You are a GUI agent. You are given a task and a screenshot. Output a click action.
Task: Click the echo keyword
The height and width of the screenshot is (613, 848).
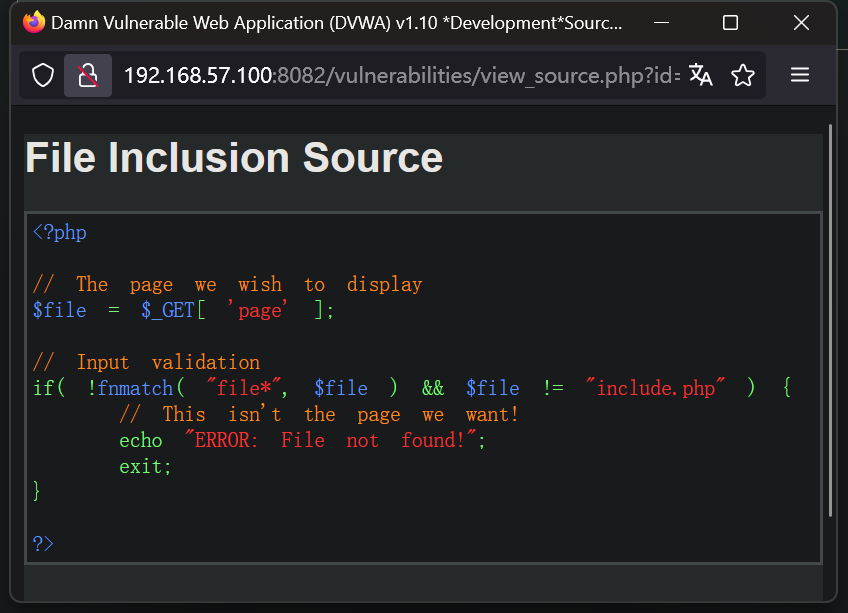(141, 440)
